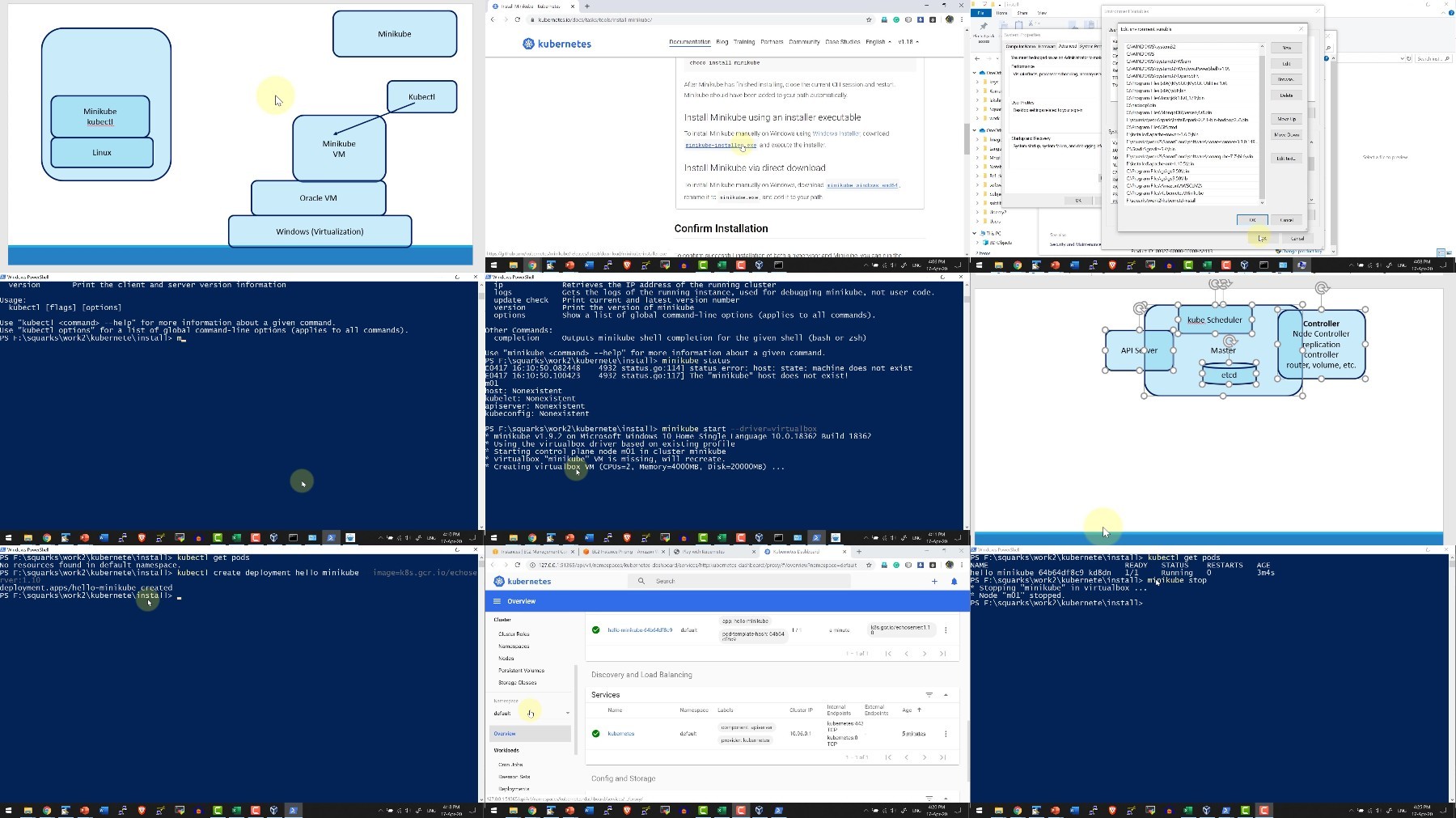Select the C:\WINDOWS path entry in list
1456x818 pixels.
[x=1192, y=54]
